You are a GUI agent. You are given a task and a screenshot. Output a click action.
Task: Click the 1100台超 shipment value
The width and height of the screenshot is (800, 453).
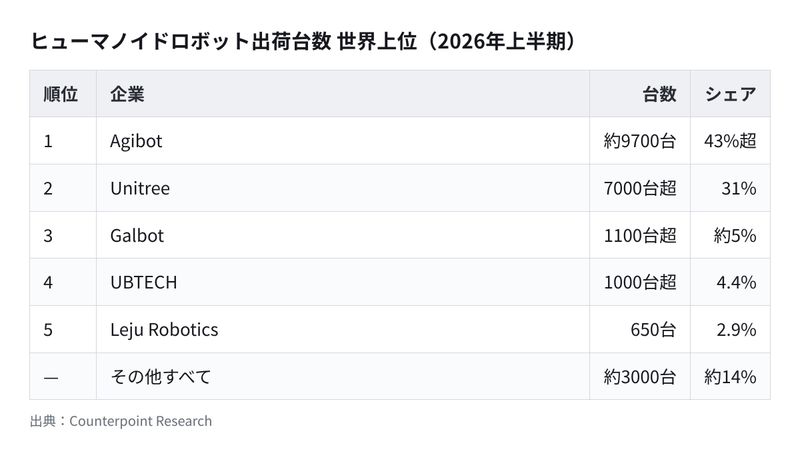tap(640, 236)
